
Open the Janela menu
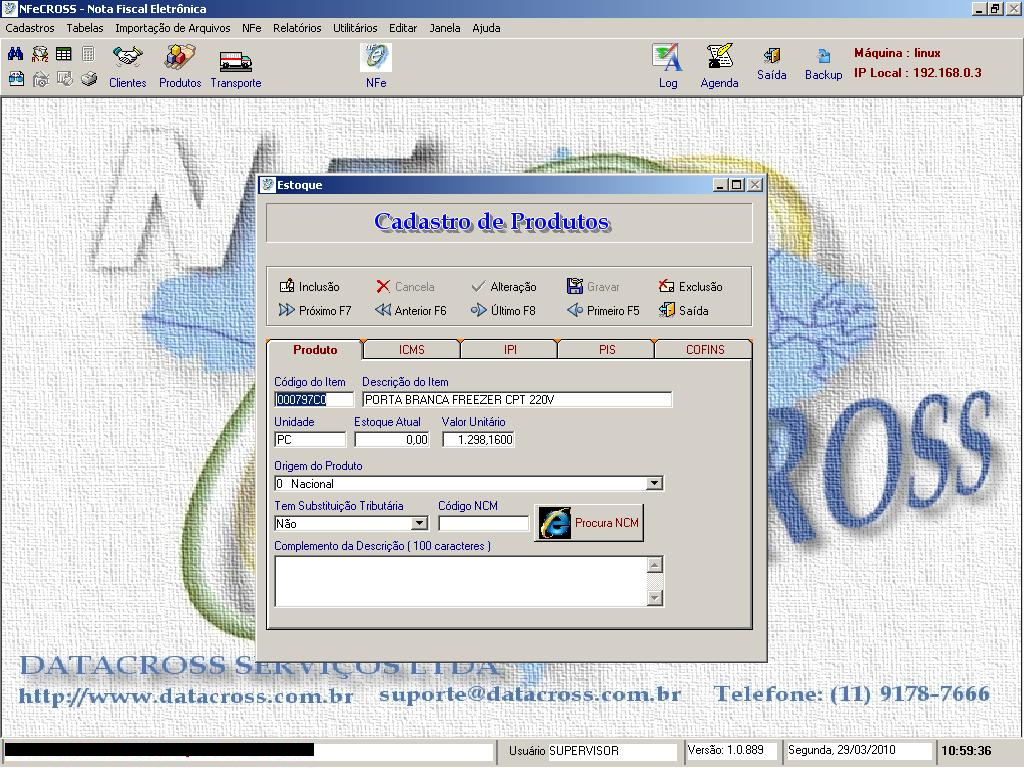pyautogui.click(x=445, y=28)
